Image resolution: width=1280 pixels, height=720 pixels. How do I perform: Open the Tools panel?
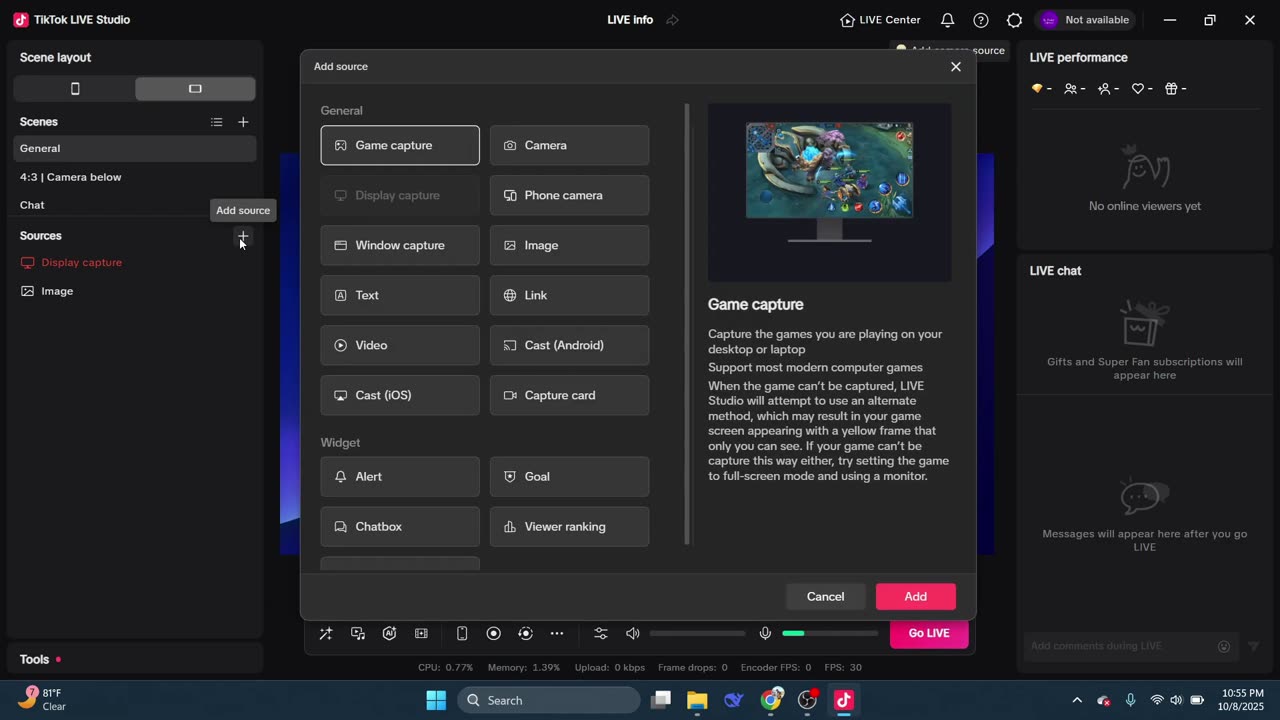click(x=135, y=659)
